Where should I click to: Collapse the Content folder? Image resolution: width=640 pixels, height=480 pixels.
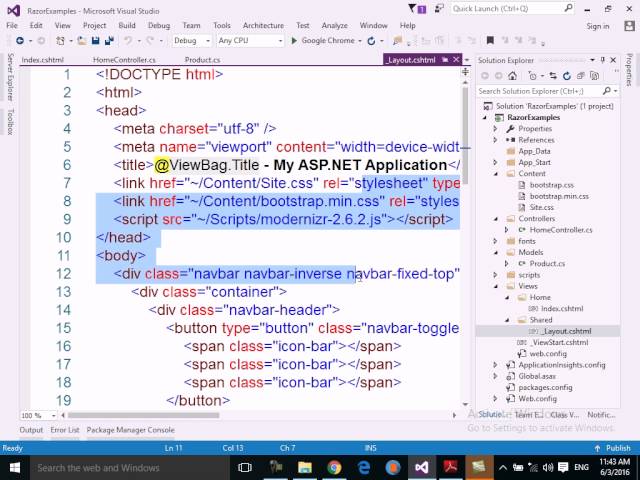496,173
